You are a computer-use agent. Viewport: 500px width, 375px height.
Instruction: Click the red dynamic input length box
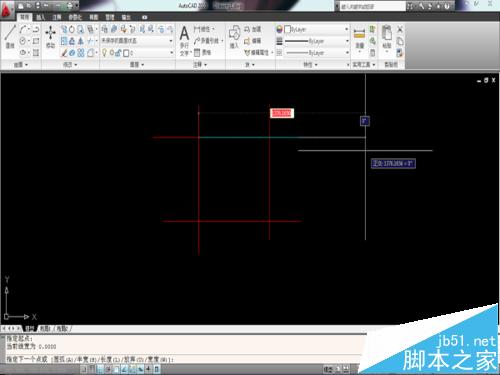coord(282,113)
